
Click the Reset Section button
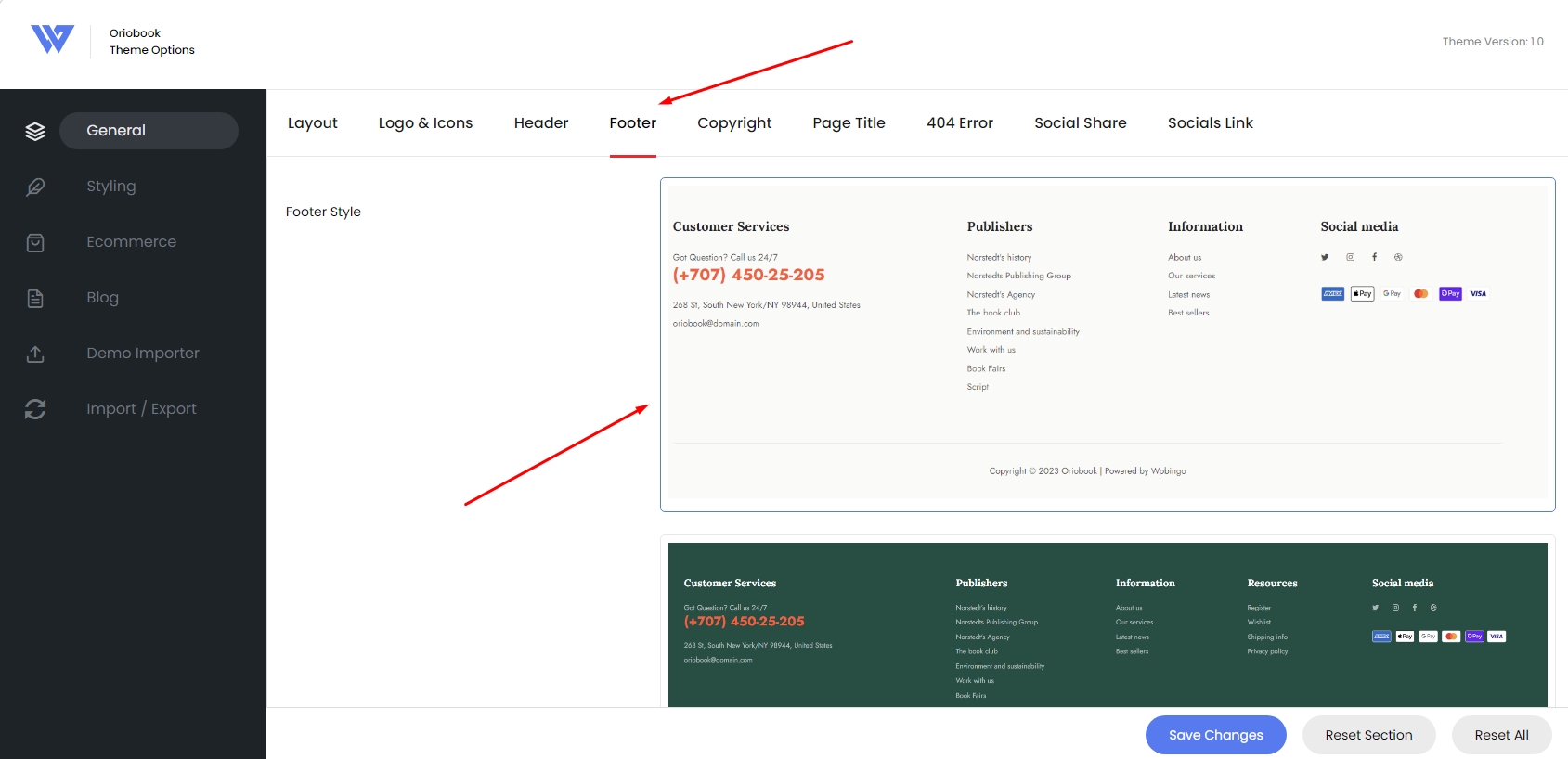click(x=1369, y=735)
